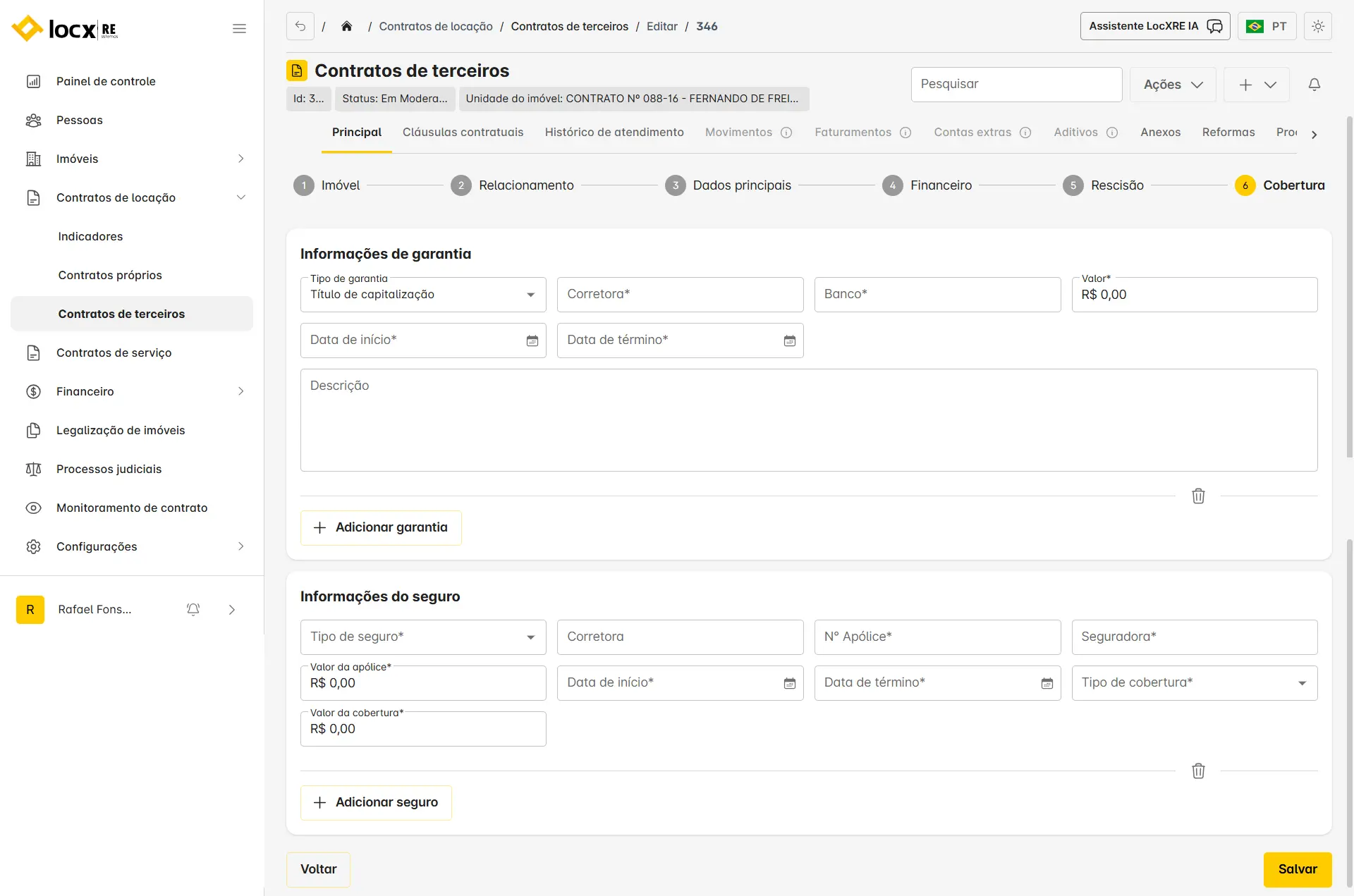This screenshot has height=896, width=1354.
Task: Open the plus add-new dropdown
Action: pyautogui.click(x=1257, y=85)
